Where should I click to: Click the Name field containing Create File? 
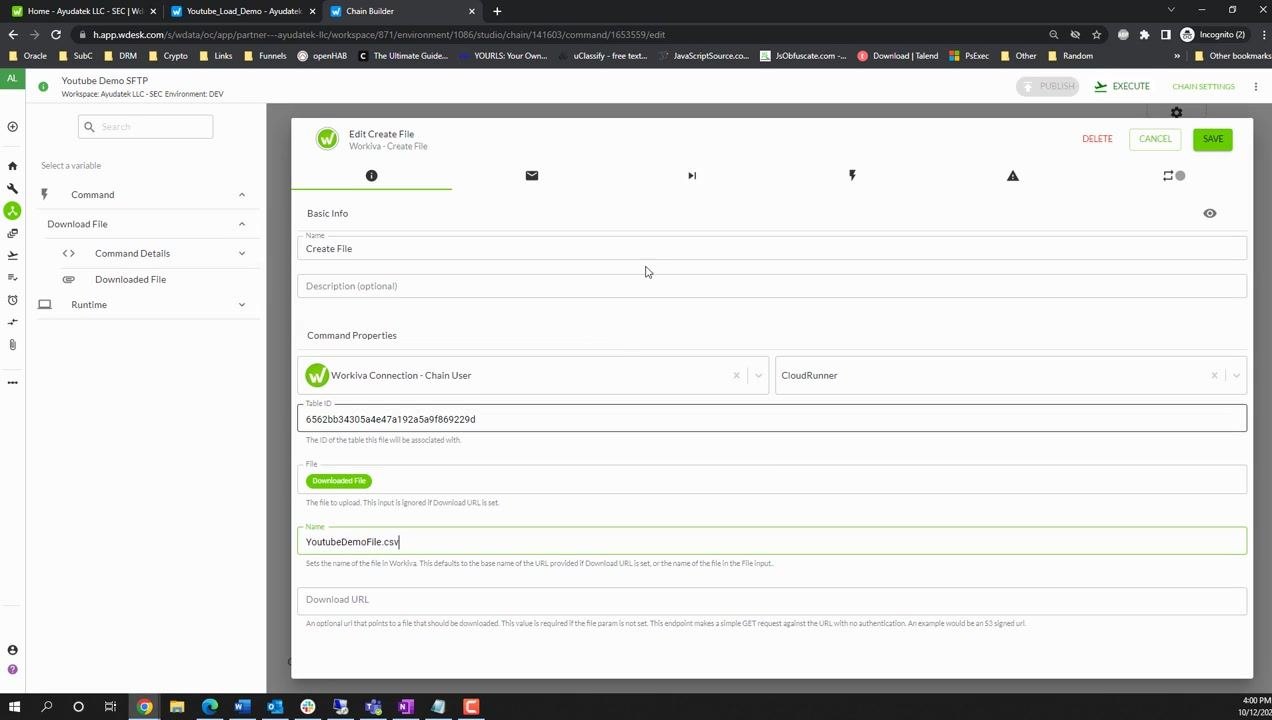771,248
